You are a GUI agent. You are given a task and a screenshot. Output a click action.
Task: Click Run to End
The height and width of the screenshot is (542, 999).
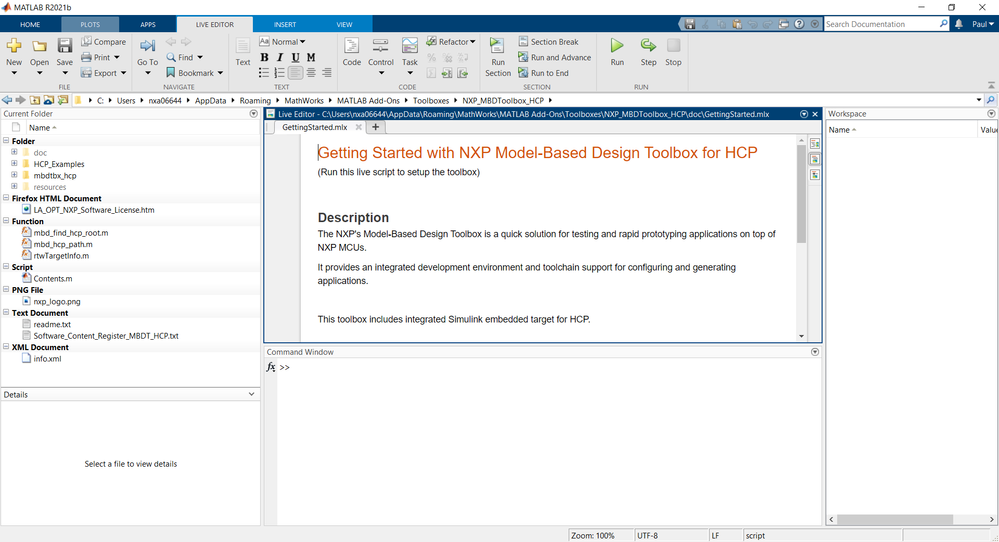click(543, 73)
